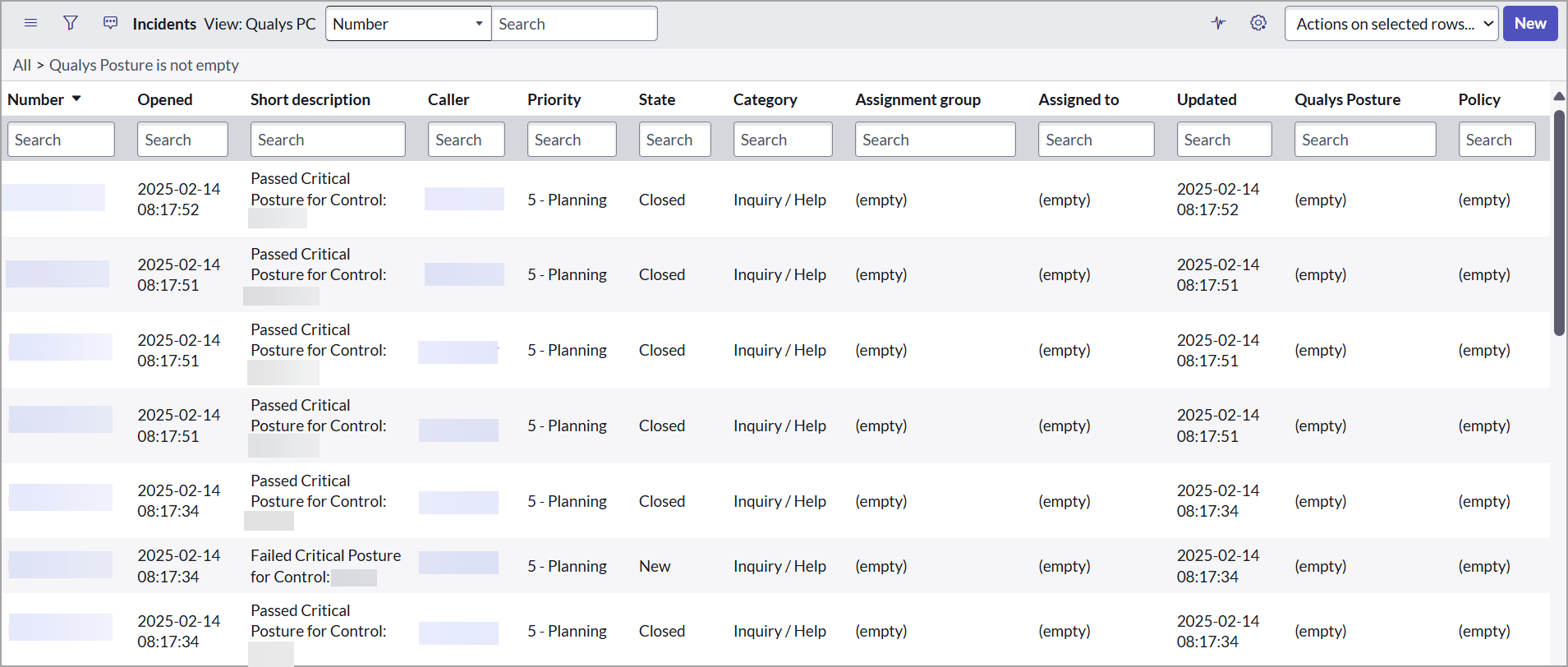Screen dimensions: 1568x667
Task: Open Actions on selected rows dropdown
Action: coord(1391,24)
